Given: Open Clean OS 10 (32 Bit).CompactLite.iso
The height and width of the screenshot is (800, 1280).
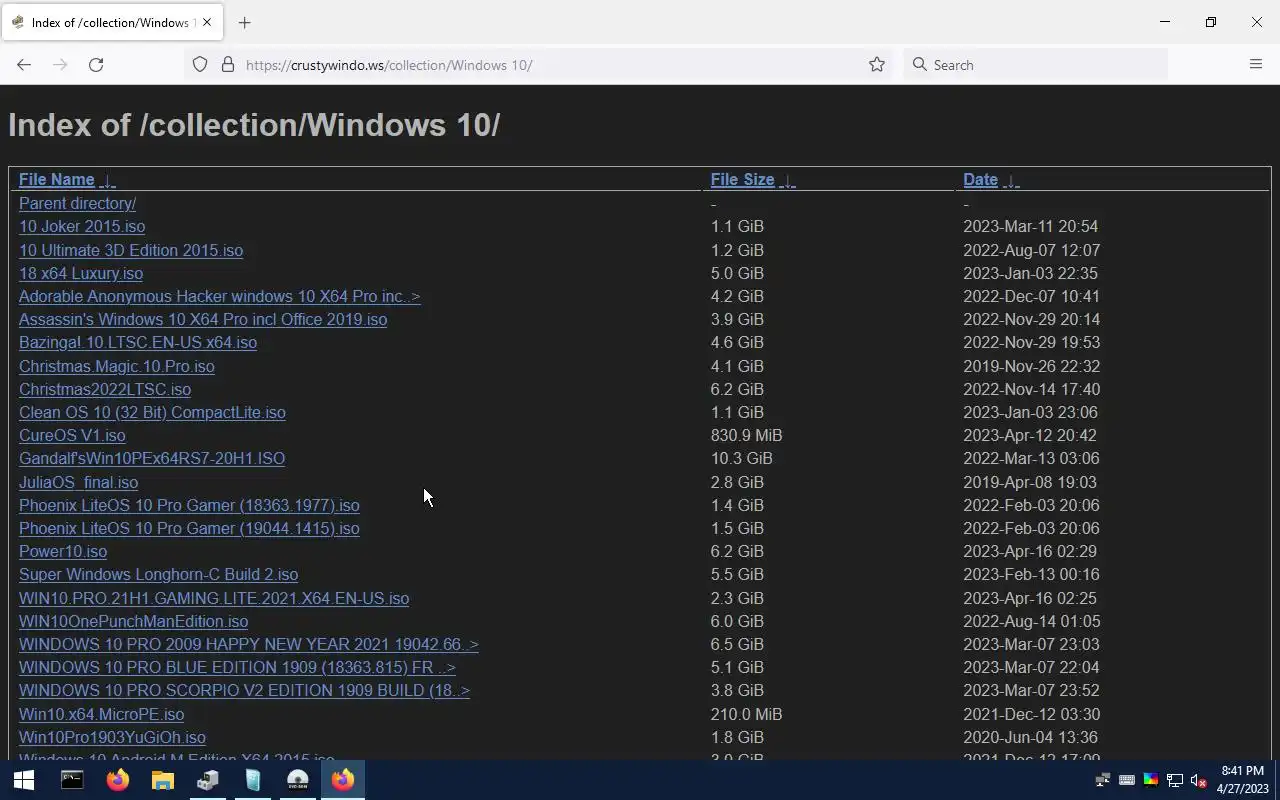Looking at the screenshot, I should coord(152,412).
